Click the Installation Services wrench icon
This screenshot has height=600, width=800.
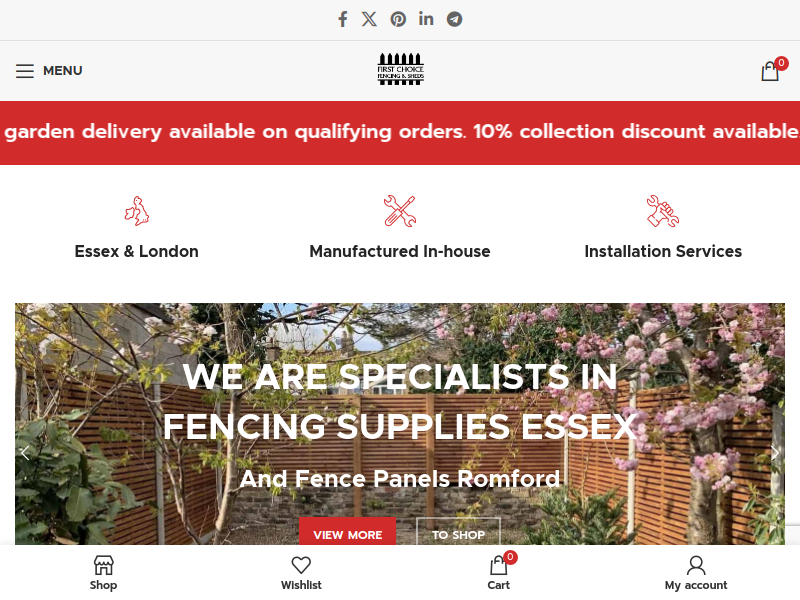pyautogui.click(x=663, y=211)
